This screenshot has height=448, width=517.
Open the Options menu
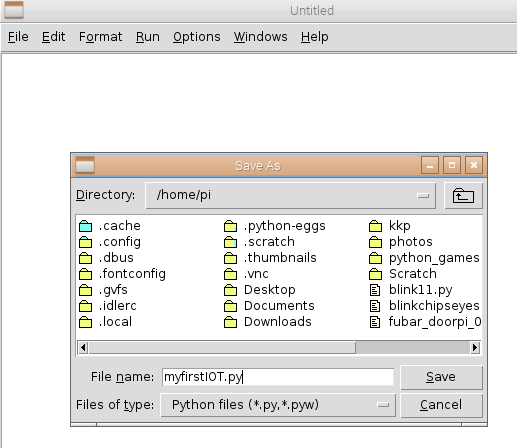coord(197,37)
